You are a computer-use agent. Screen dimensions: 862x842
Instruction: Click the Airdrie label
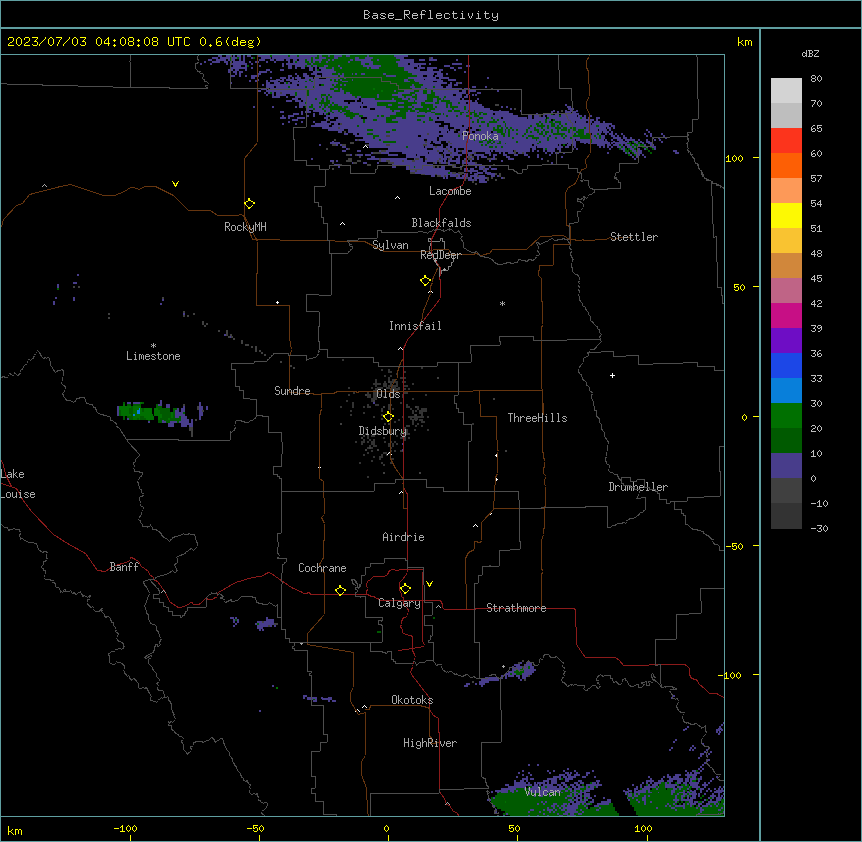[x=403, y=537]
